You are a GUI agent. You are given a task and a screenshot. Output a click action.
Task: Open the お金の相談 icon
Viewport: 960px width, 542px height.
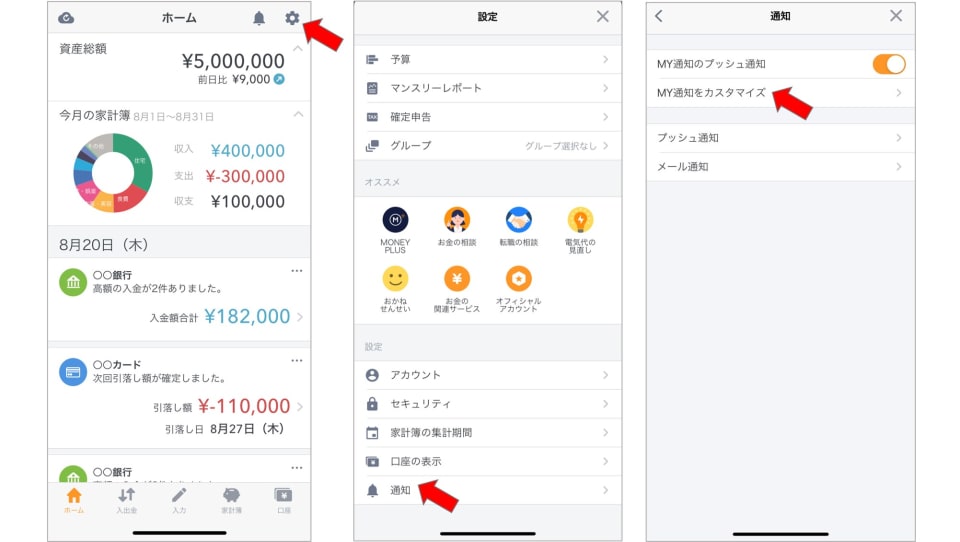pos(457,220)
